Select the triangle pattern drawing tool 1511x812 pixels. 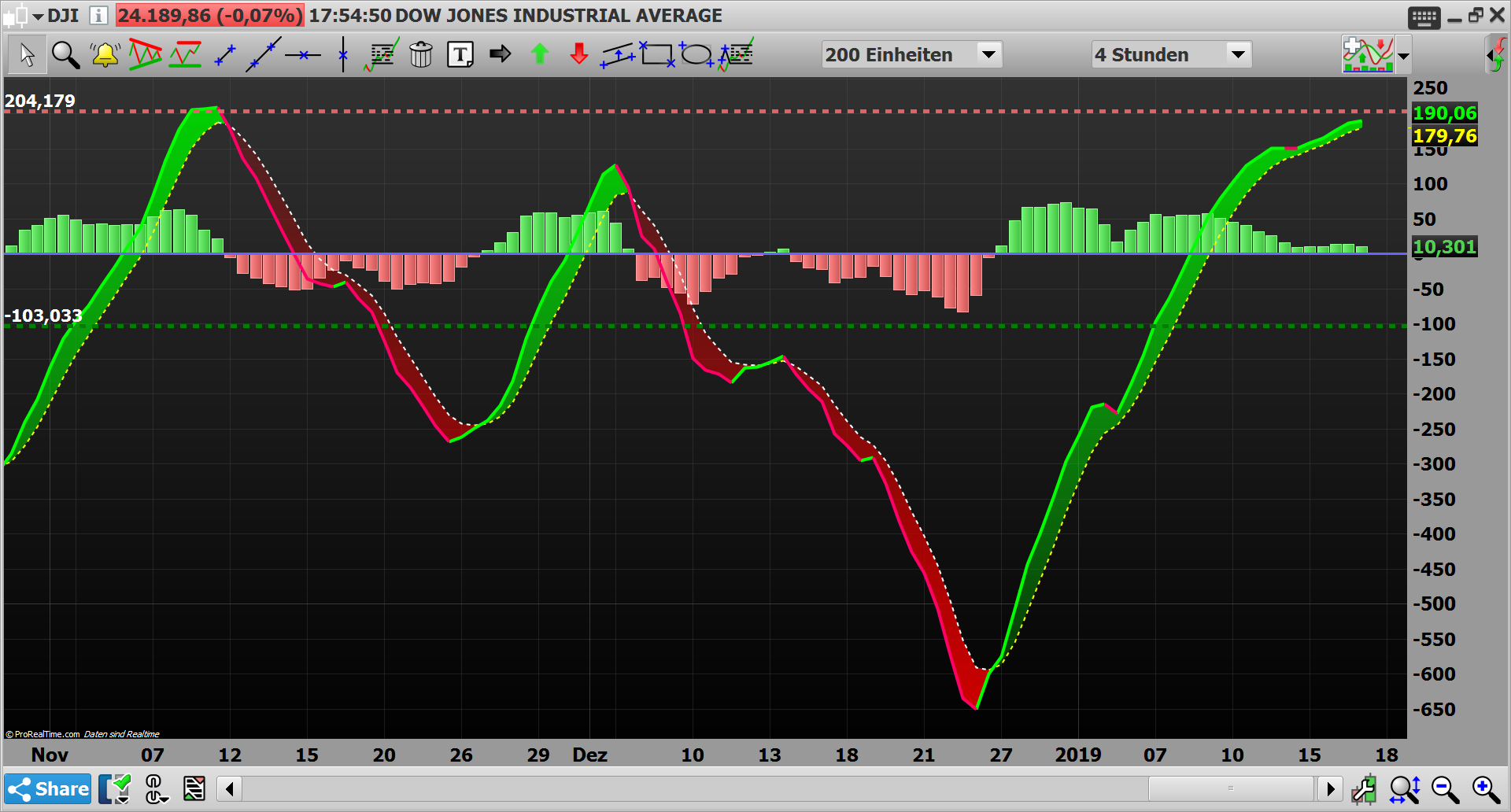click(x=145, y=55)
